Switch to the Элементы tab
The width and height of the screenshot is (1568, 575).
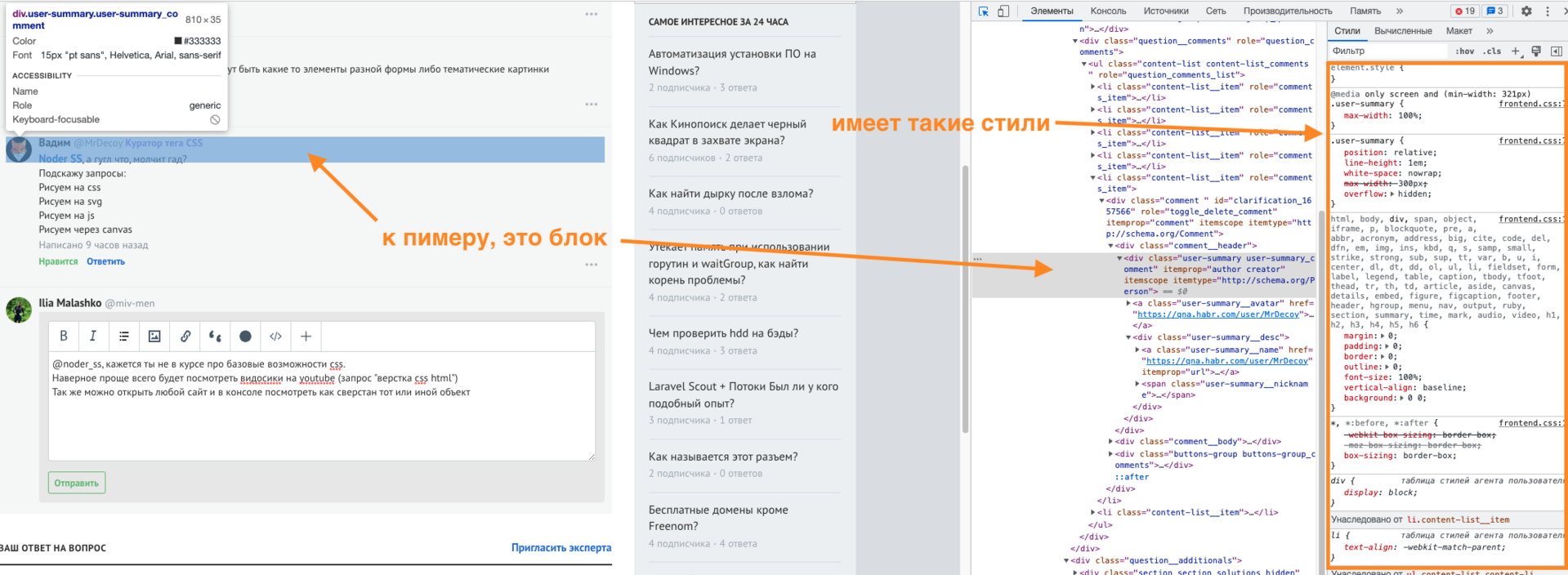point(1052,11)
